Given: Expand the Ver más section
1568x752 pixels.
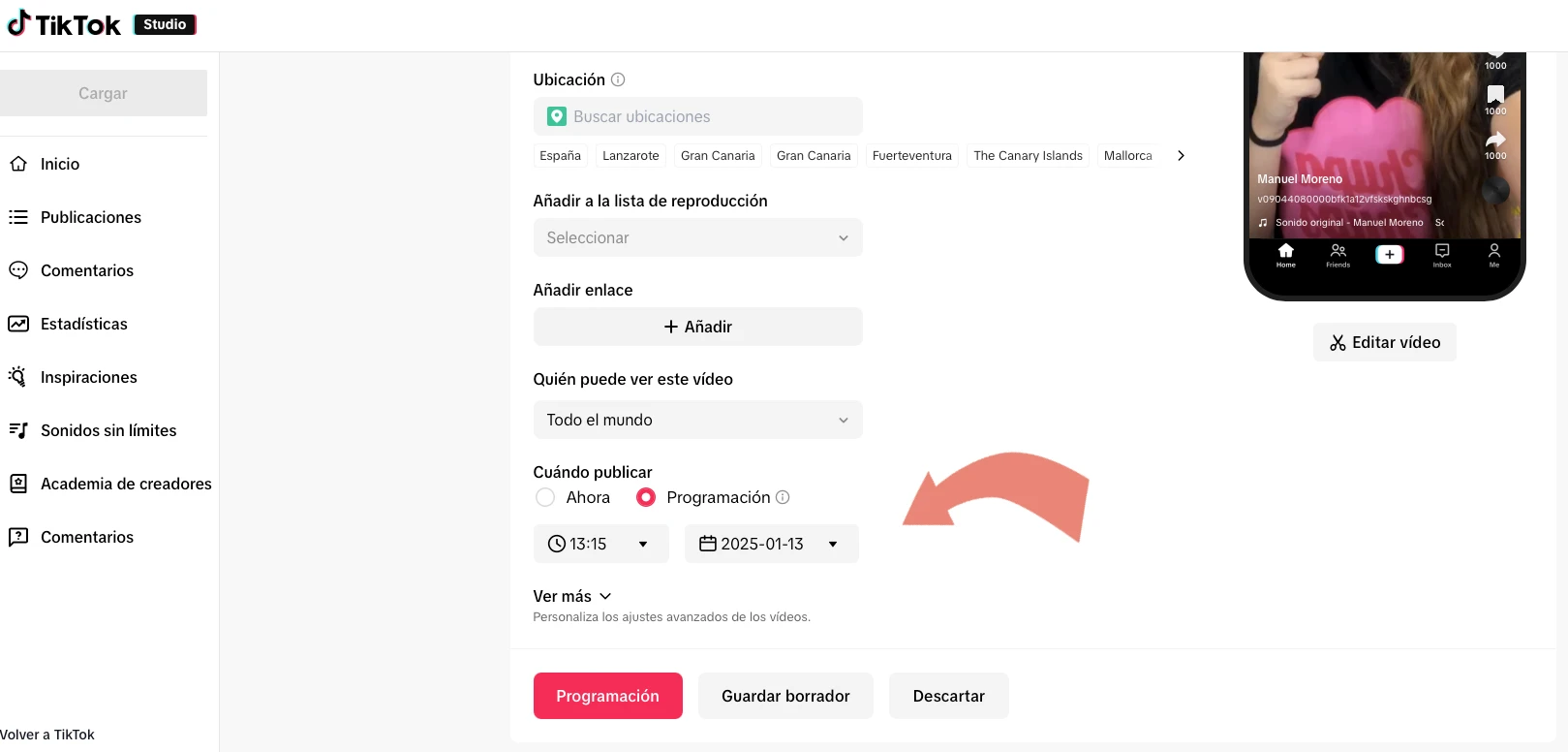Looking at the screenshot, I should [572, 596].
